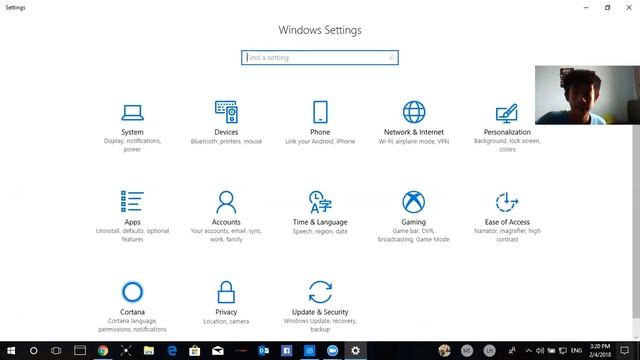Open the clock showing 3:20 PM

pos(600,351)
